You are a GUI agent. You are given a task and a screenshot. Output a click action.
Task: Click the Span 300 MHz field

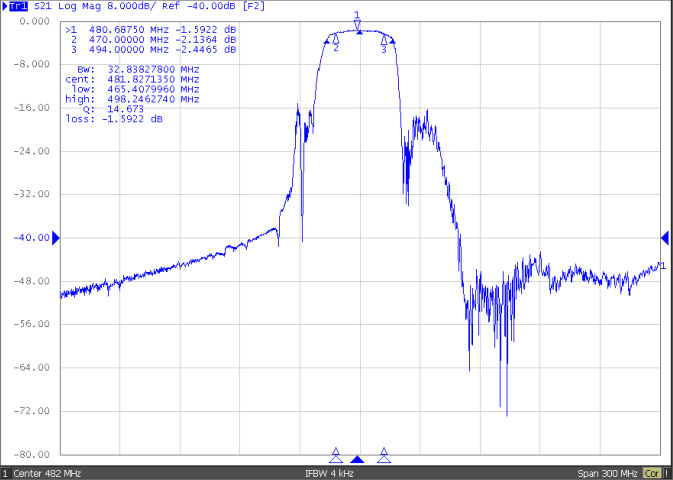click(x=608, y=473)
